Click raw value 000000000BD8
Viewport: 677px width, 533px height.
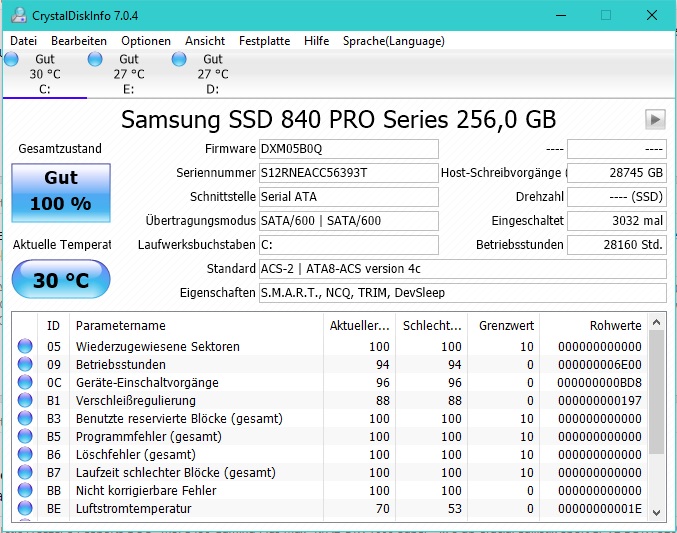[600, 383]
